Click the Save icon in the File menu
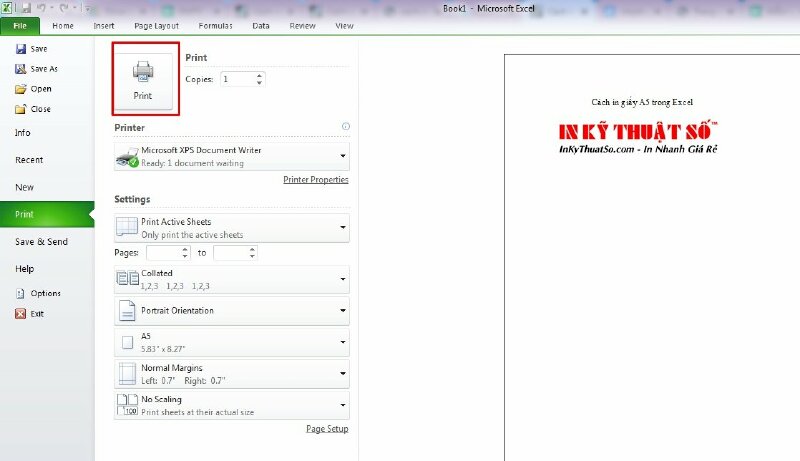Image resolution: width=800 pixels, height=461 pixels. point(20,49)
